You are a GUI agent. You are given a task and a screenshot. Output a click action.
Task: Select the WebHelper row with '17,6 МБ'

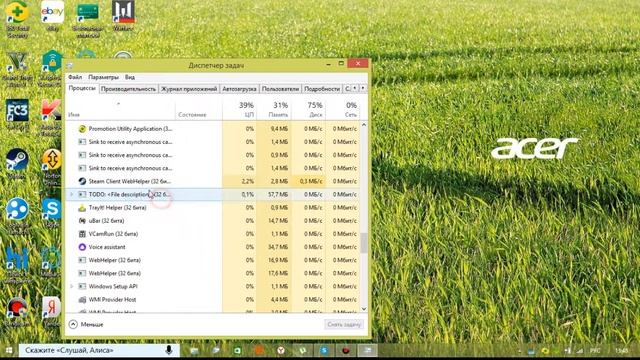point(213,273)
